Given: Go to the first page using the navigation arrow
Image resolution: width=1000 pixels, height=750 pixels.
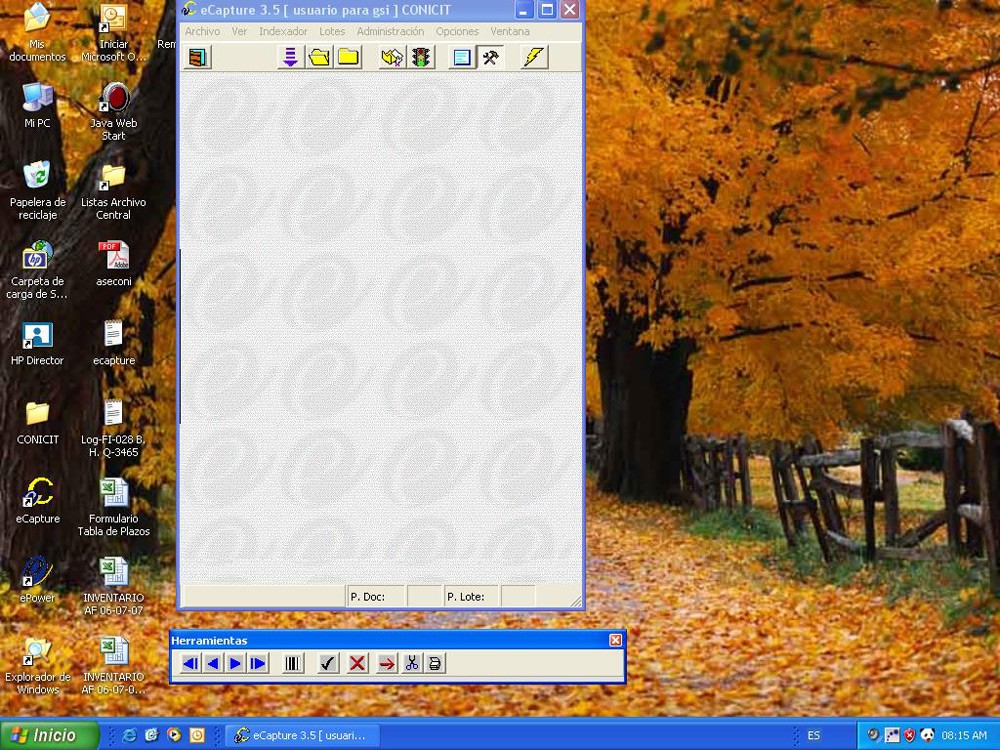Looking at the screenshot, I should (x=190, y=663).
